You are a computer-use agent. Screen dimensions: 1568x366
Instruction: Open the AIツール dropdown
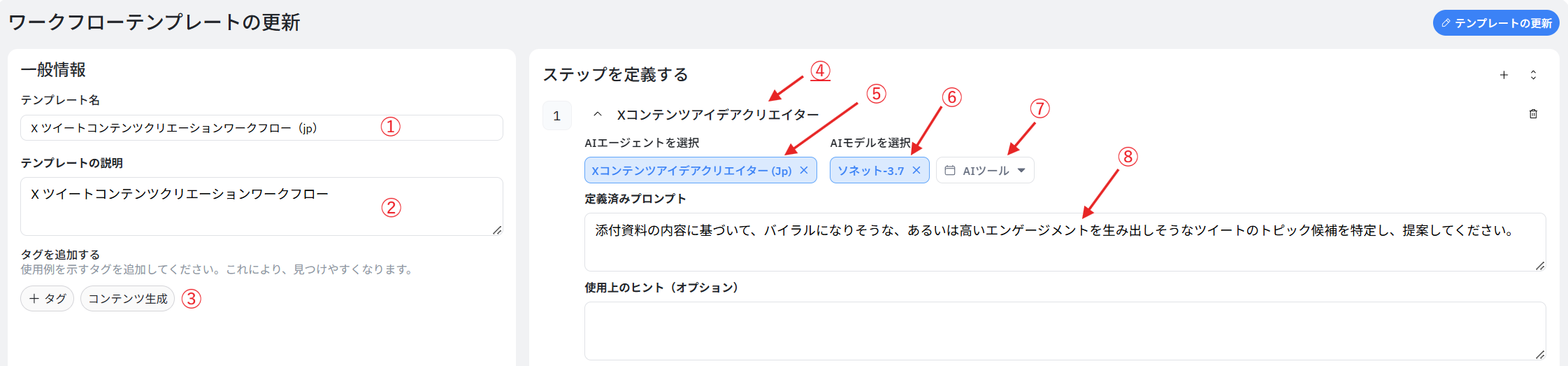(1021, 170)
